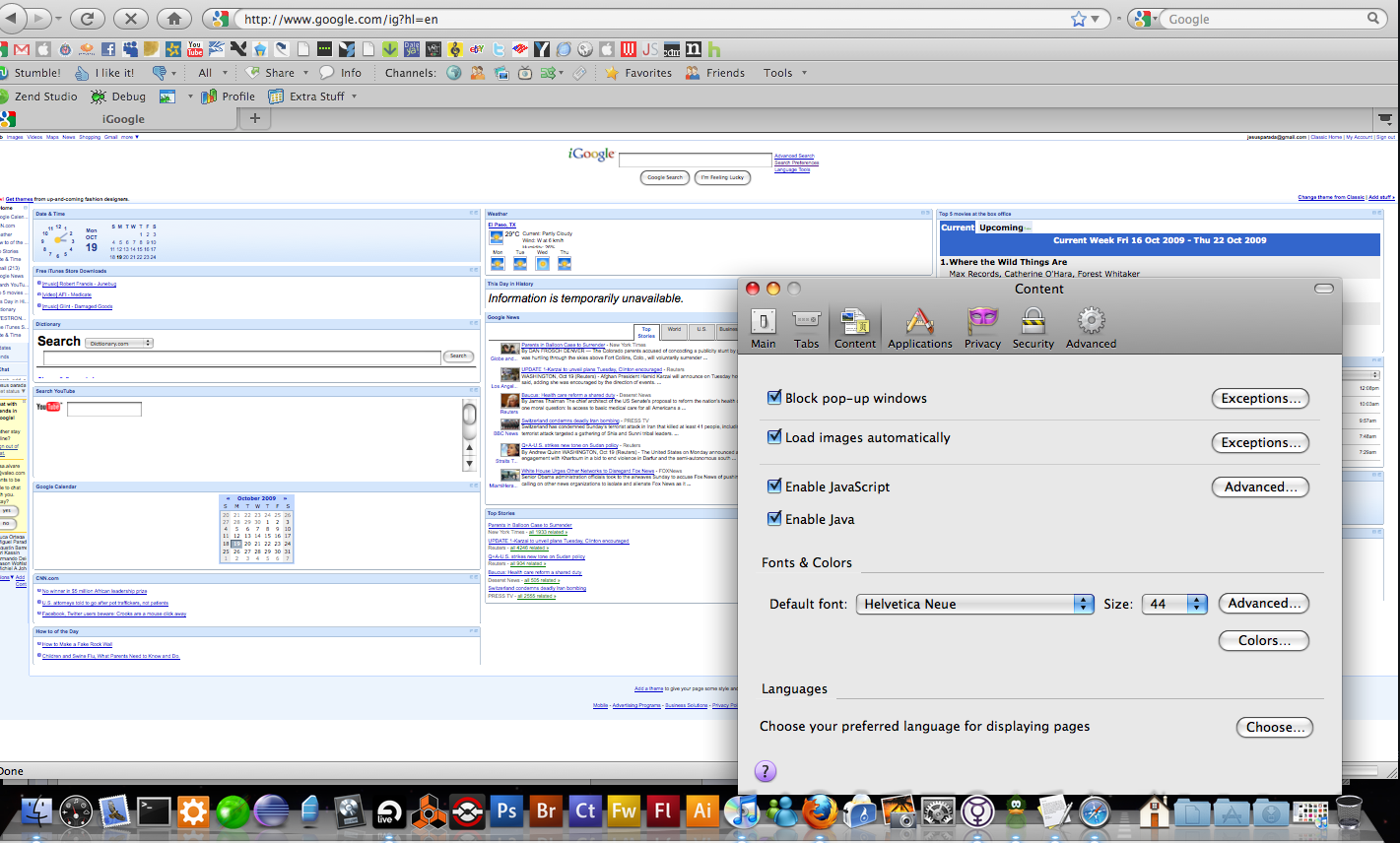Image resolution: width=1400 pixels, height=843 pixels.
Task: Open the Gmail bookmark icon
Action: [21, 48]
